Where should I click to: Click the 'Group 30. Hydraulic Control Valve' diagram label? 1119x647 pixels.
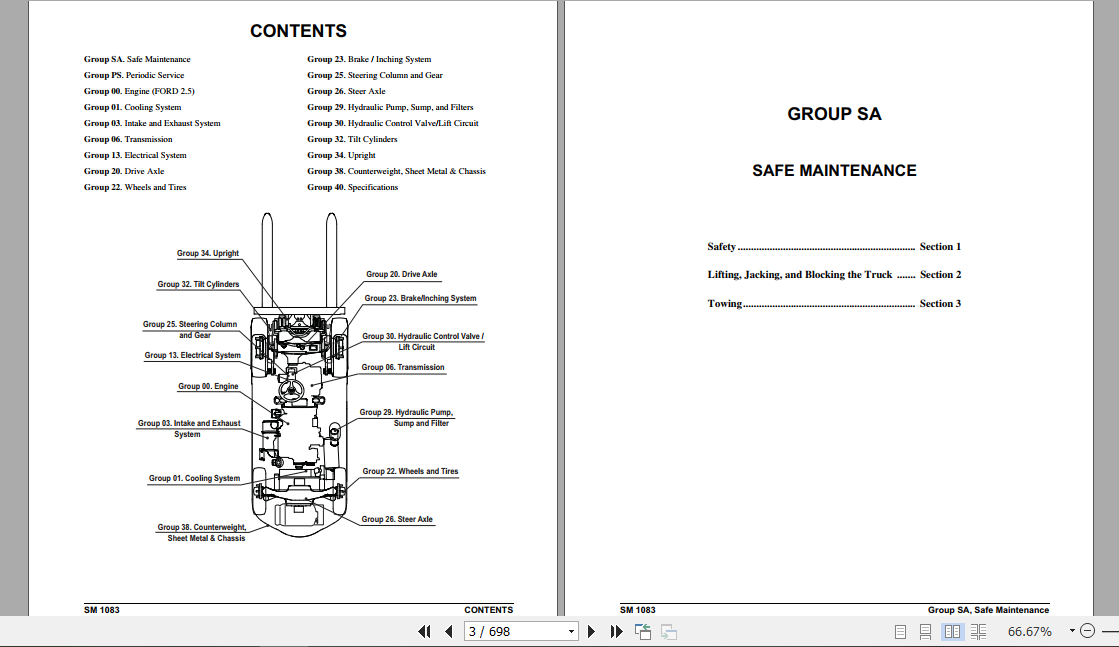click(x=423, y=342)
